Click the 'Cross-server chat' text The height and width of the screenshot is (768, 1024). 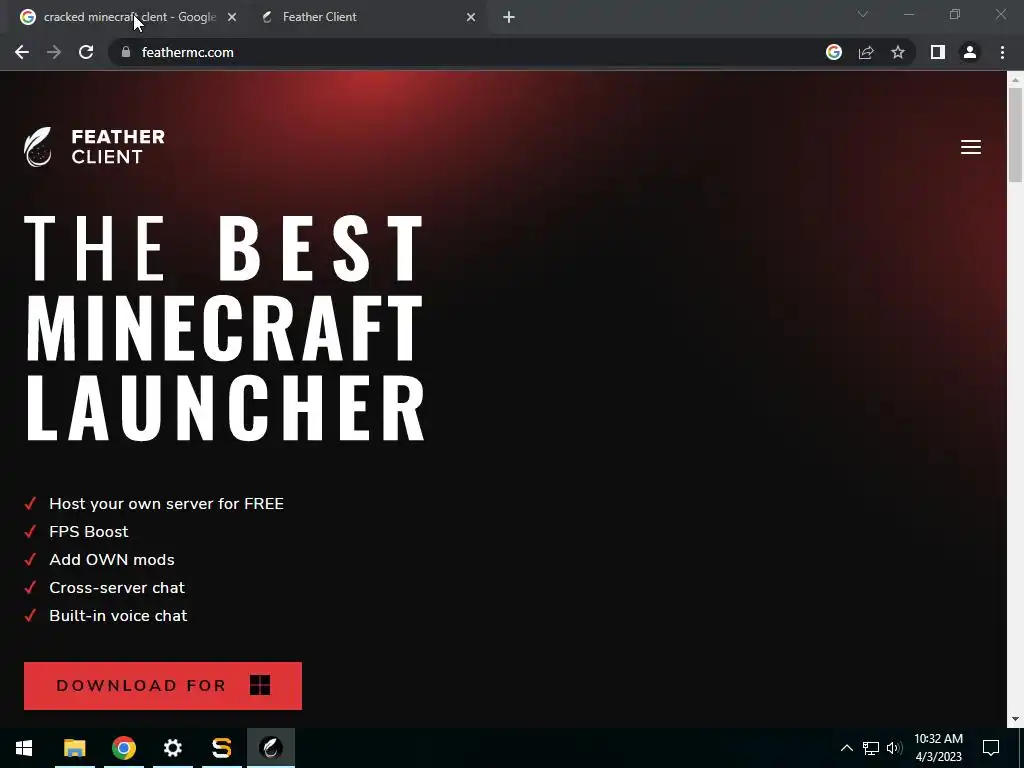(117, 588)
